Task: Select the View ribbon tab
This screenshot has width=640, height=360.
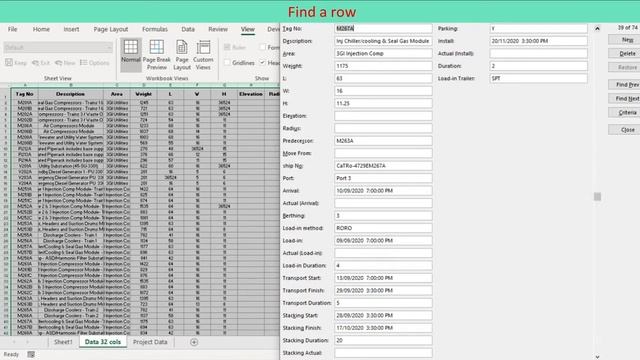Action: coord(247,29)
